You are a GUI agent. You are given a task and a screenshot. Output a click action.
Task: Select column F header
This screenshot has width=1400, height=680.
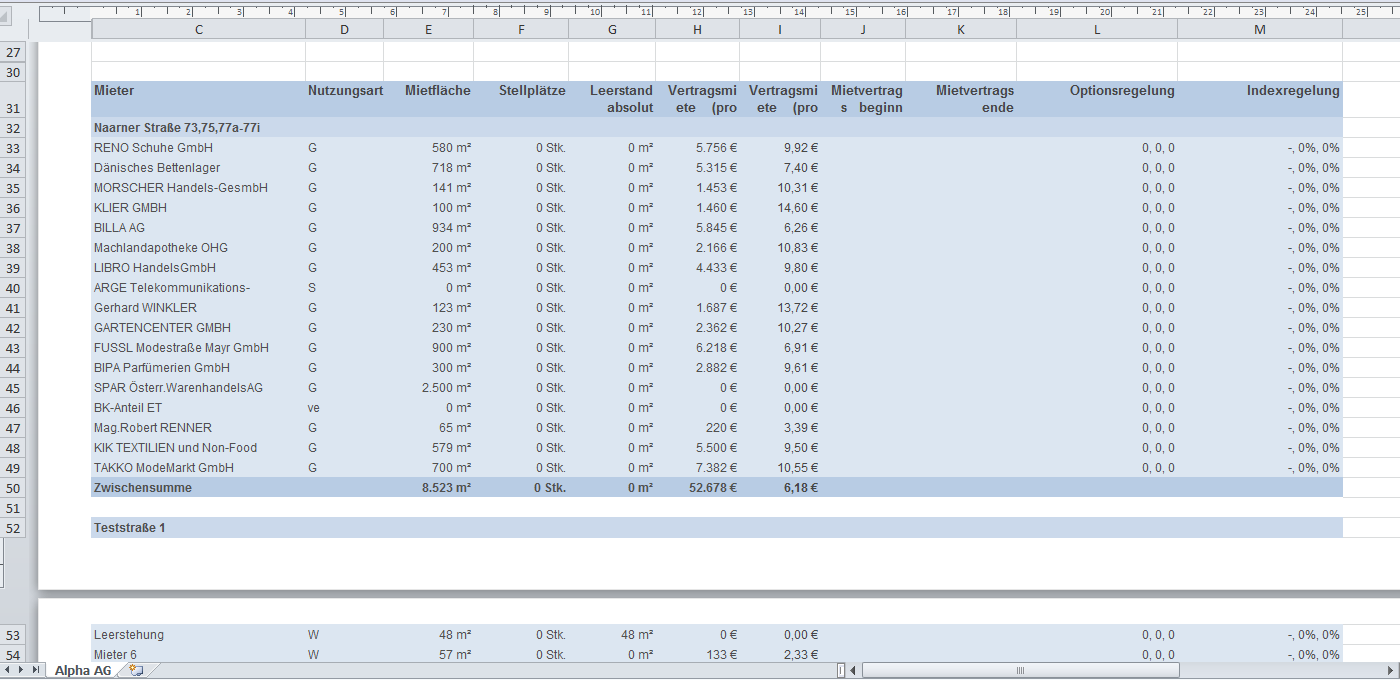[x=521, y=30]
